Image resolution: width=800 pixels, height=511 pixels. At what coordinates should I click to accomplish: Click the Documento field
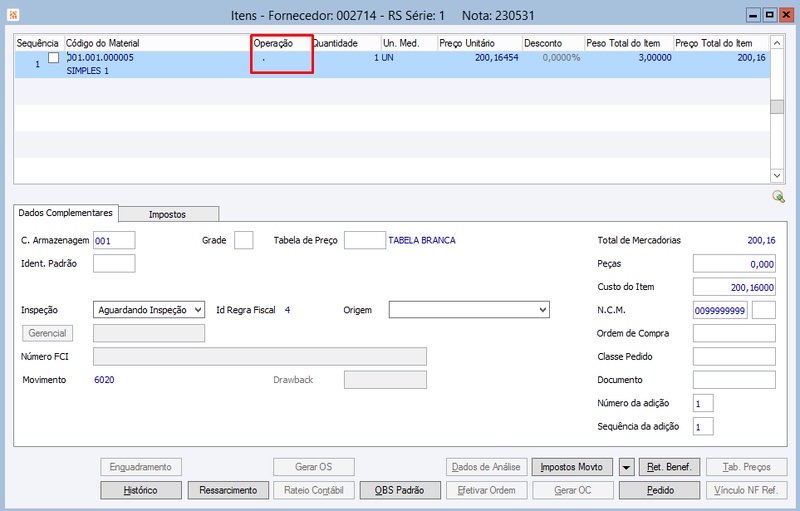734,380
